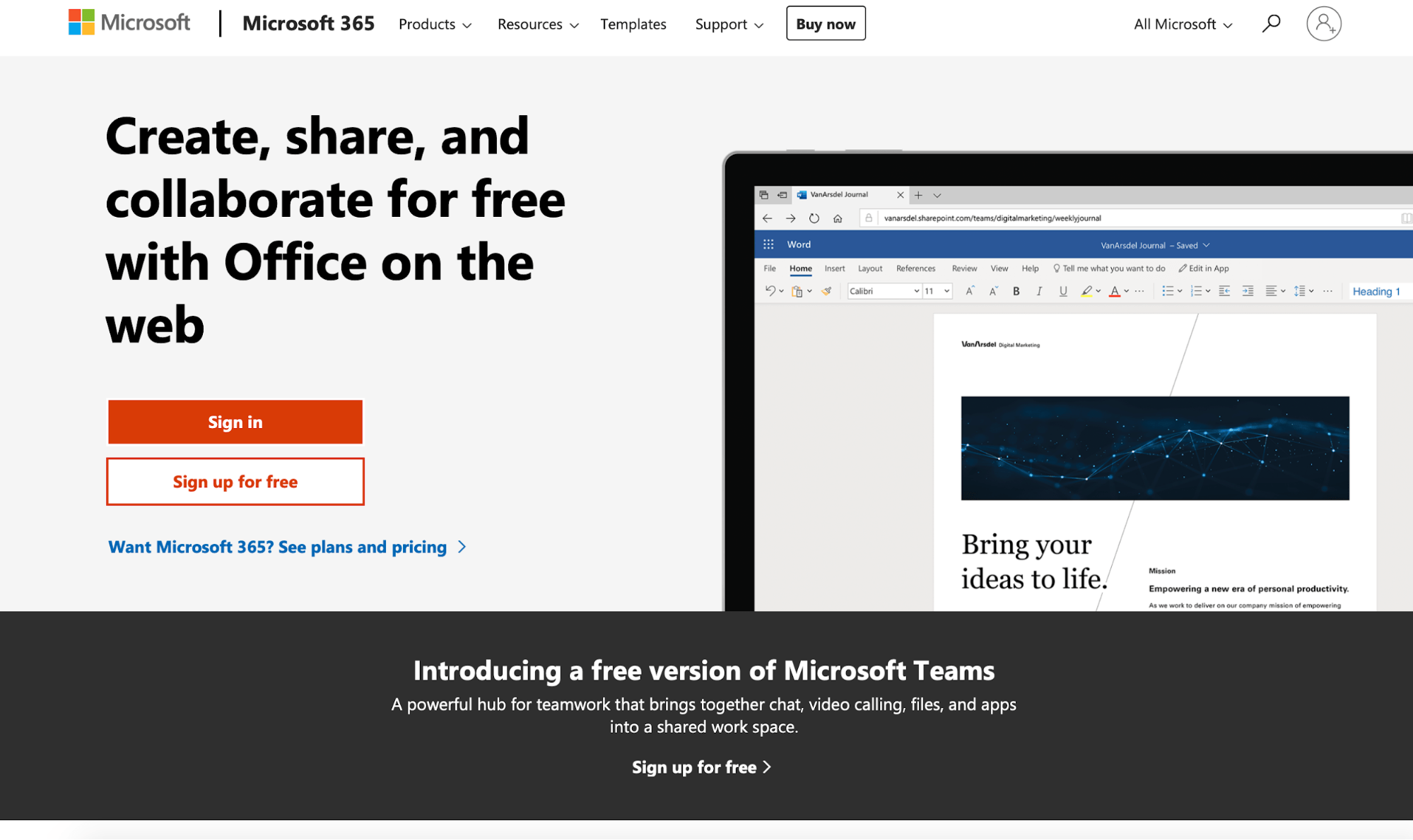Click the browser home icon in mockup
The width and height of the screenshot is (1413, 840).
(838, 218)
